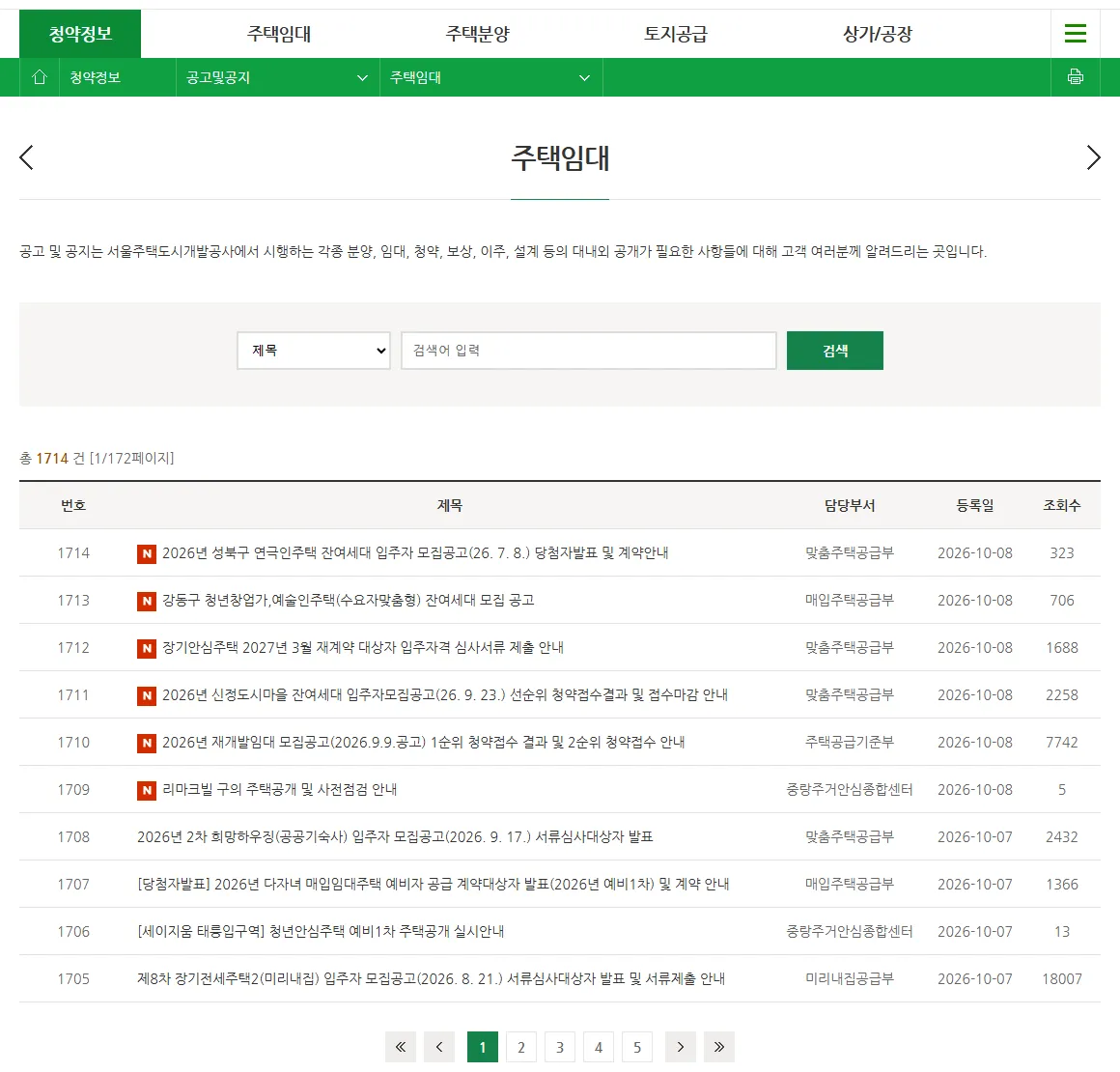
Task: Open 제8차 장기전세주택2(미리내집) notice
Action: 432,979
